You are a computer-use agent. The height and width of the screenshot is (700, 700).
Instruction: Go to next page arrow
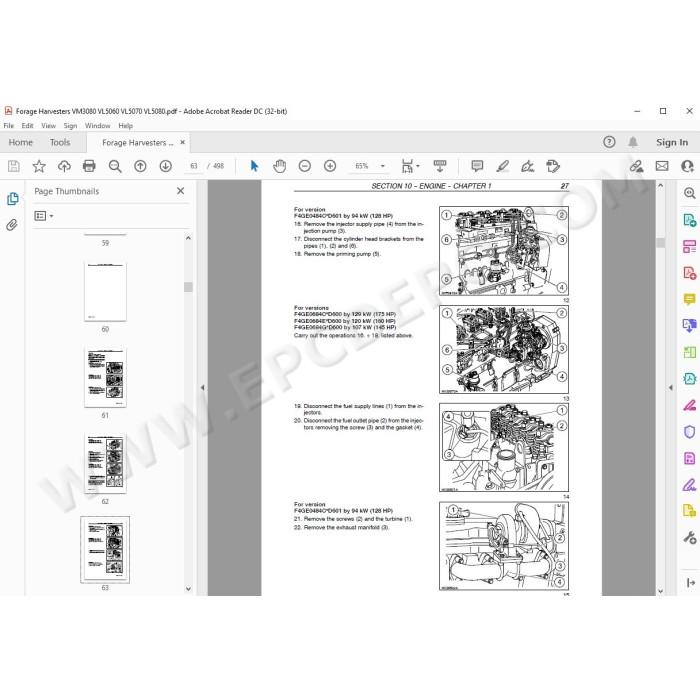pos(166,166)
